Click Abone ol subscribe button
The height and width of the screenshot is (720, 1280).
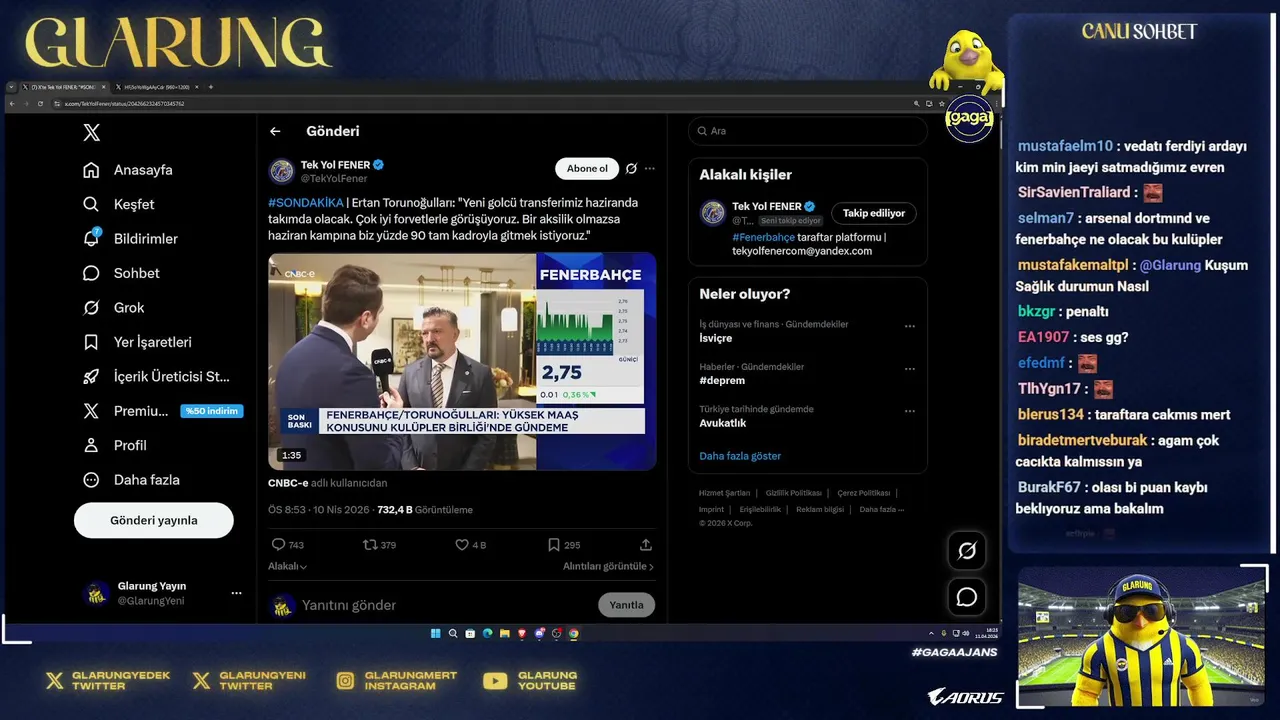587,169
